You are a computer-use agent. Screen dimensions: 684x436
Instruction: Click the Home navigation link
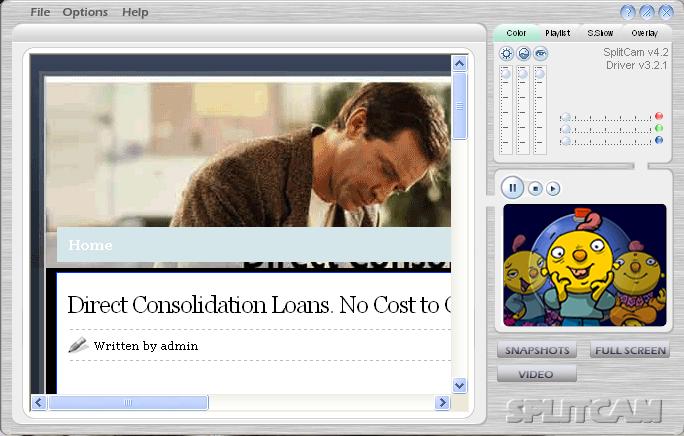[90, 245]
